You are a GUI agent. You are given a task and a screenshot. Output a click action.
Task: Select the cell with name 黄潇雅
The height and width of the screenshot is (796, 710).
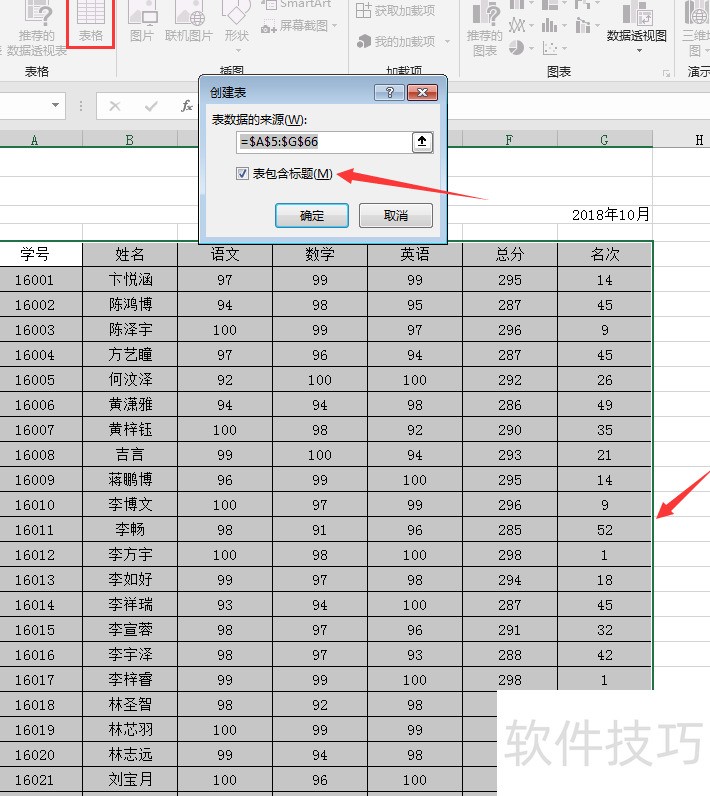[130, 405]
